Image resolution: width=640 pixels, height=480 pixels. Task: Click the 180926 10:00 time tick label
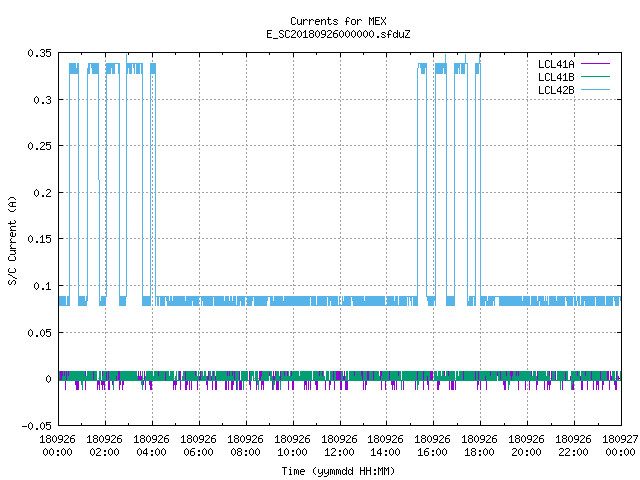point(292,446)
